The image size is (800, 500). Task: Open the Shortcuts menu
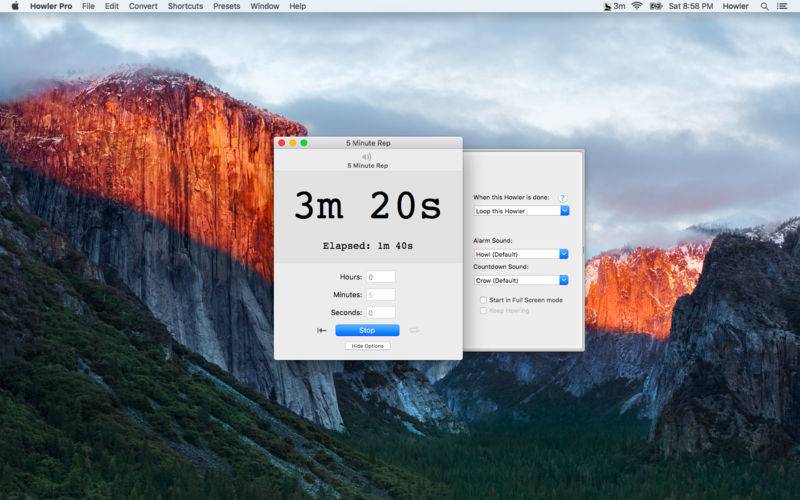(x=185, y=6)
